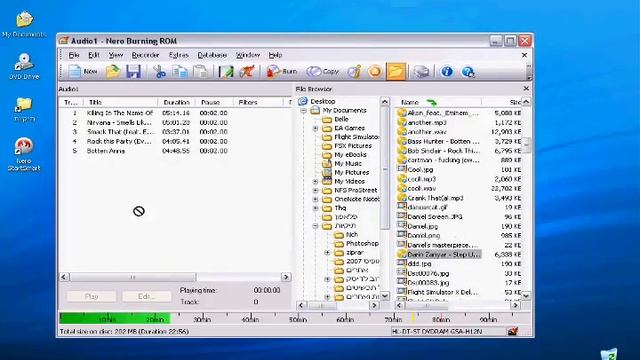This screenshot has width=640, height=360.
Task: Open the Nero StartSmart desktop icon
Action: click(24, 154)
